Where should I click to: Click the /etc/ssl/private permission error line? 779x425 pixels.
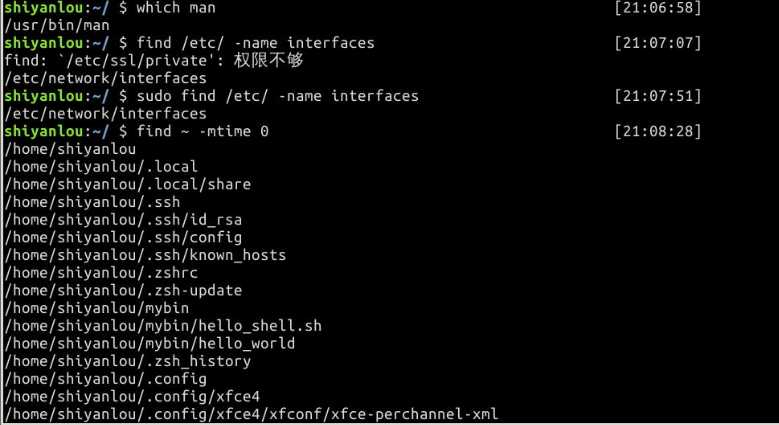point(154,61)
